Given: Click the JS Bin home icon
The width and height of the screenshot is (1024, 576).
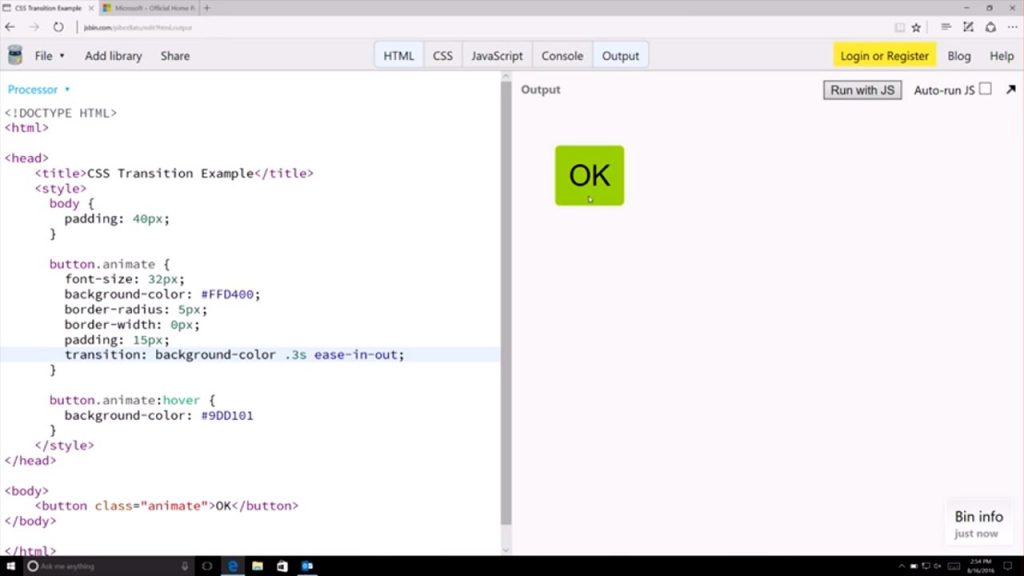Looking at the screenshot, I should point(14,56).
